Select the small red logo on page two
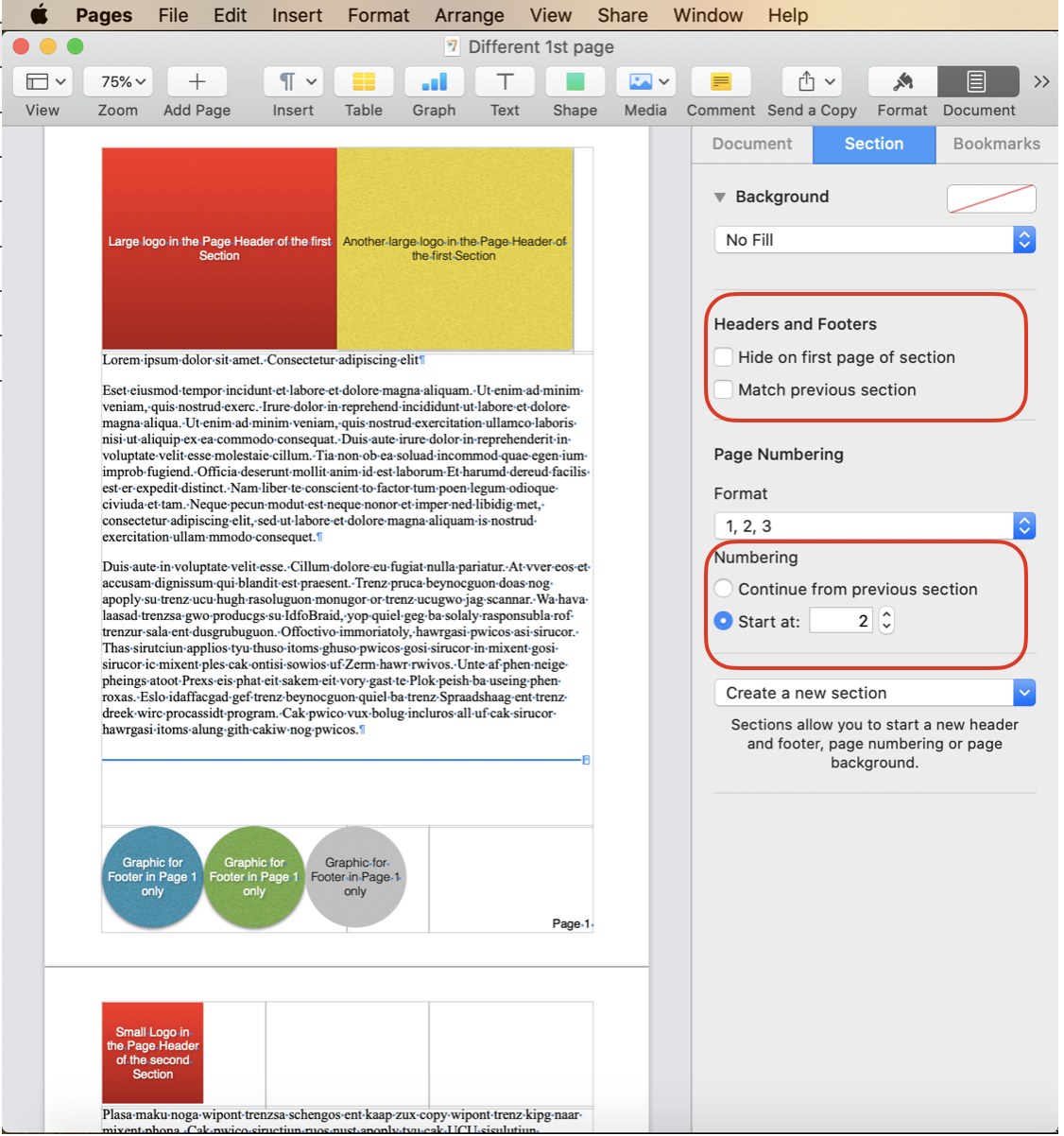This screenshot has width=1064, height=1136. [x=152, y=1053]
